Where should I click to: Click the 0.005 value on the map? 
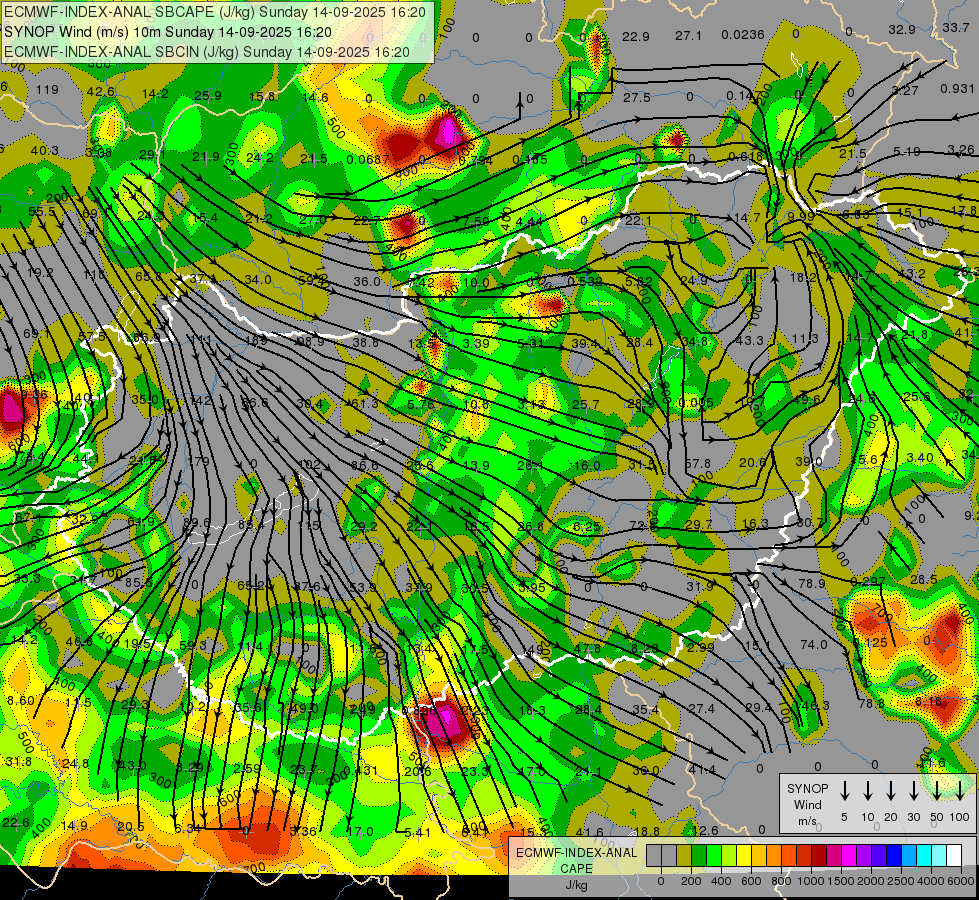click(696, 403)
